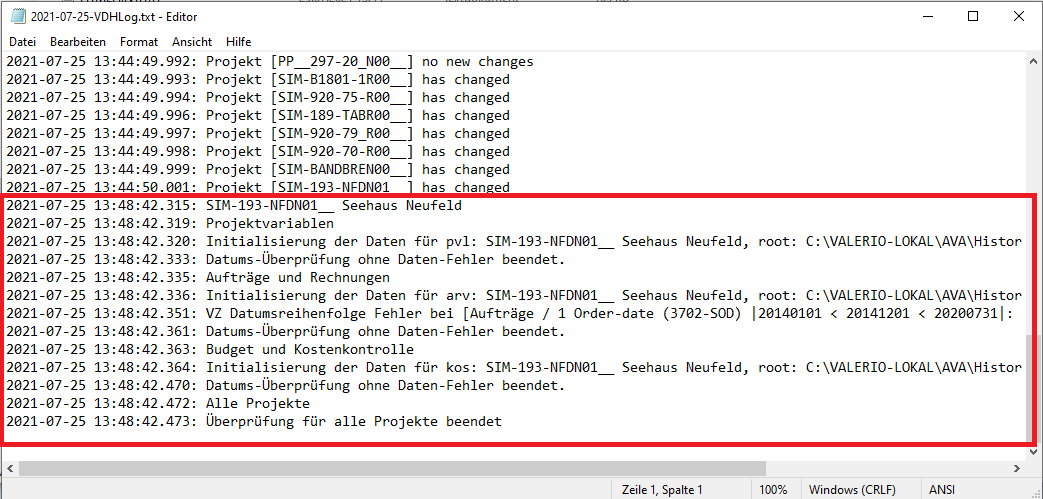Click the 'Alle Projekte' log line

coord(257,404)
